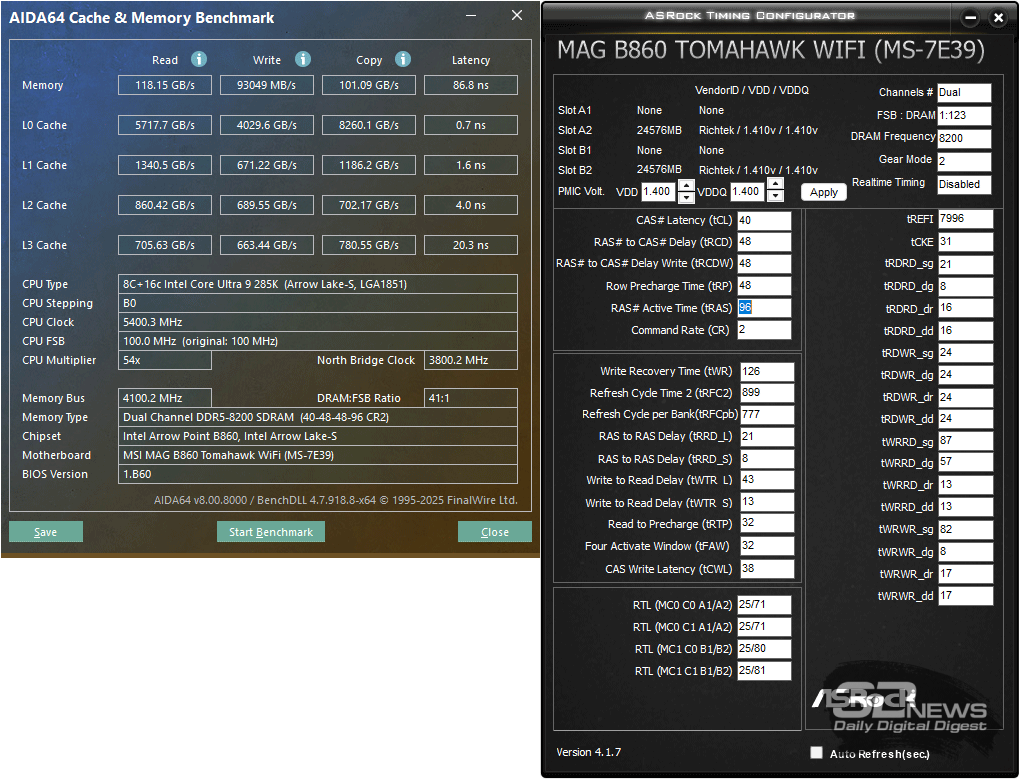Image resolution: width=1019 pixels, height=779 pixels.
Task: Click the Read to Precharge tRTP field
Action: click(x=767, y=524)
